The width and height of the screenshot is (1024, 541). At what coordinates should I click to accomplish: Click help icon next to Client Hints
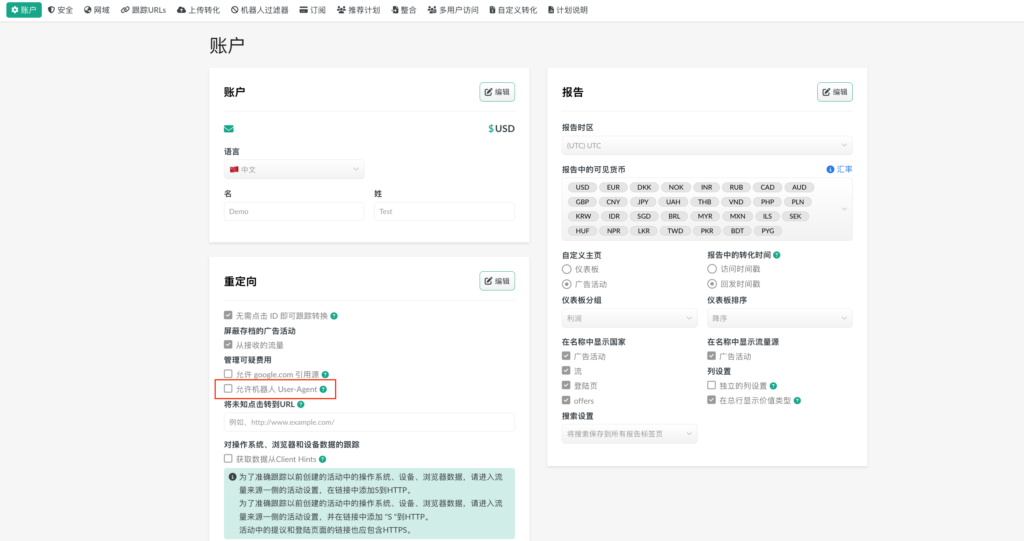click(x=323, y=459)
